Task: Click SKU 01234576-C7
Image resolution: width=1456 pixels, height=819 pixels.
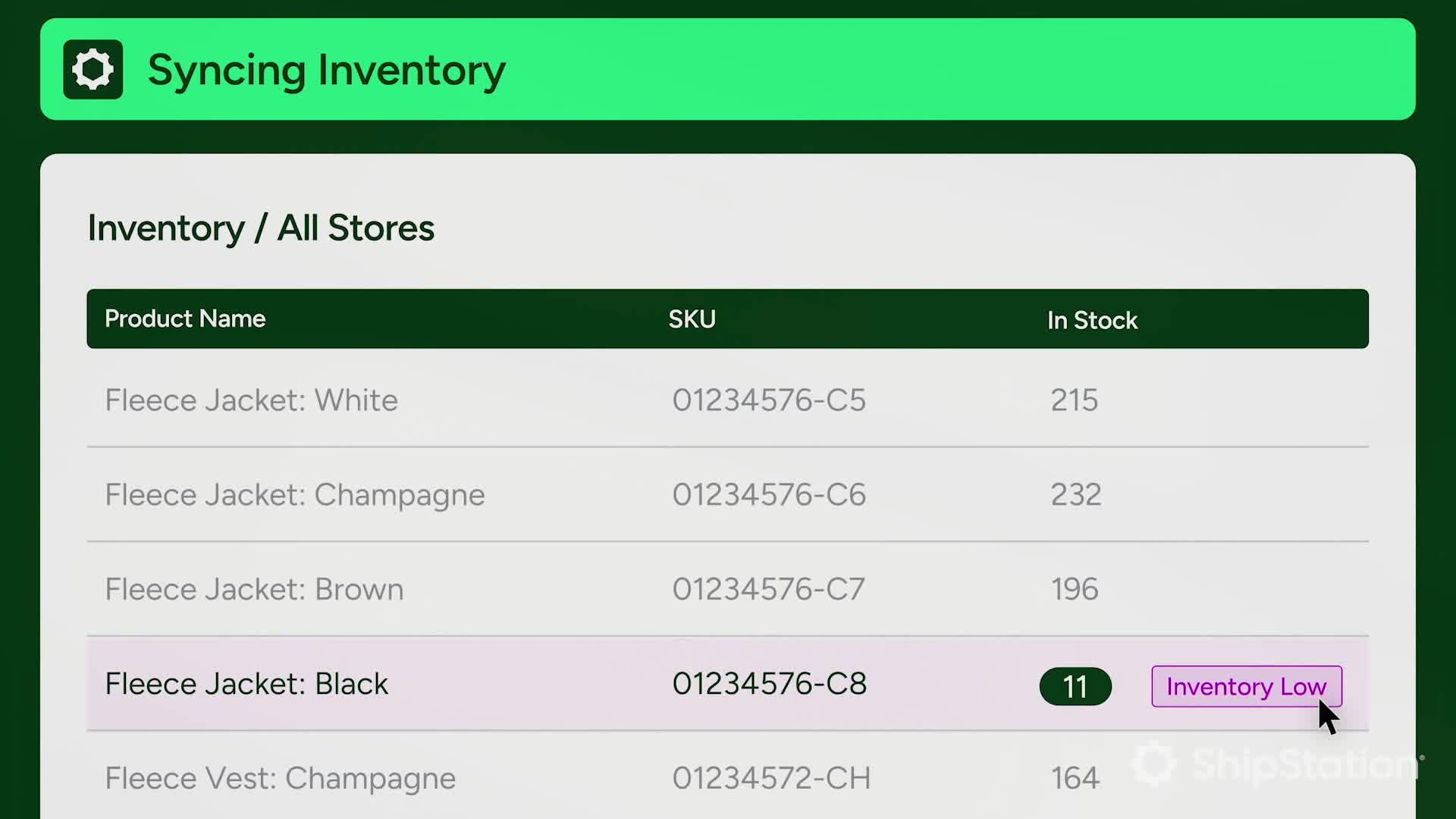Action: click(768, 589)
